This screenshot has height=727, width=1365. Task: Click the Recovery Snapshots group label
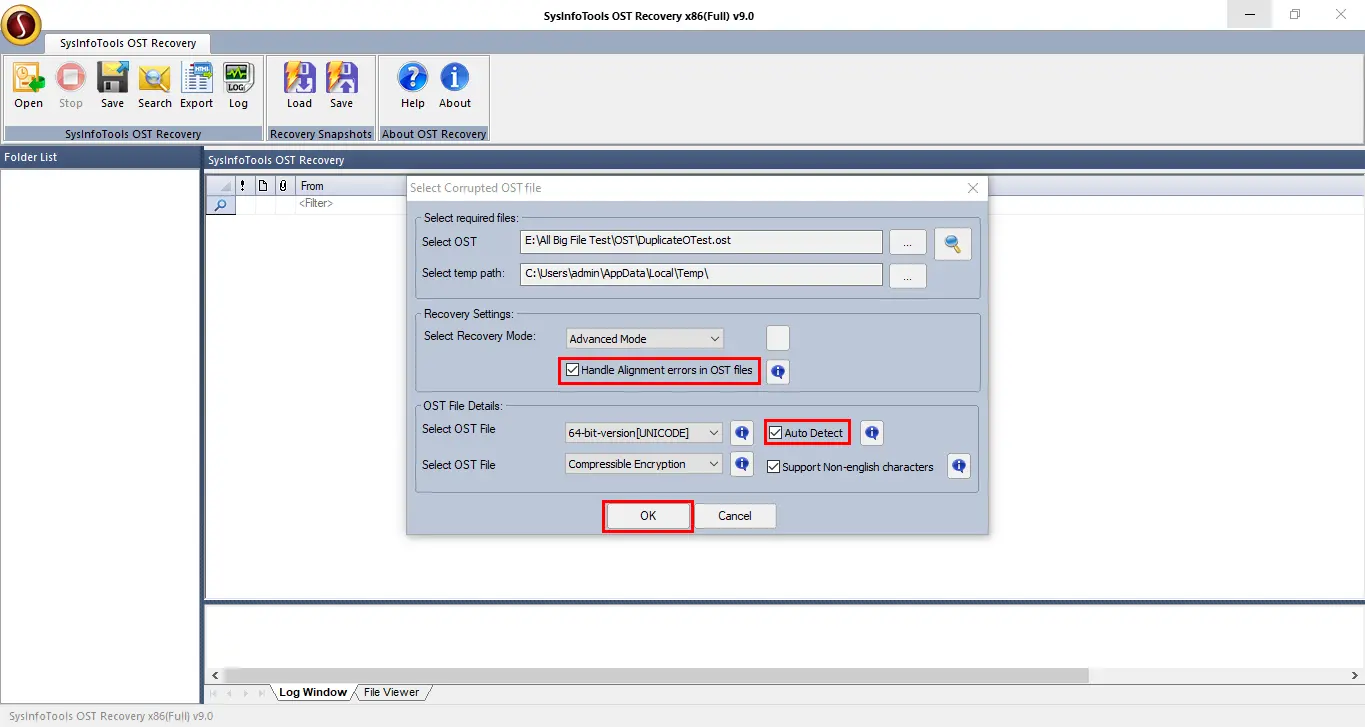(321, 134)
